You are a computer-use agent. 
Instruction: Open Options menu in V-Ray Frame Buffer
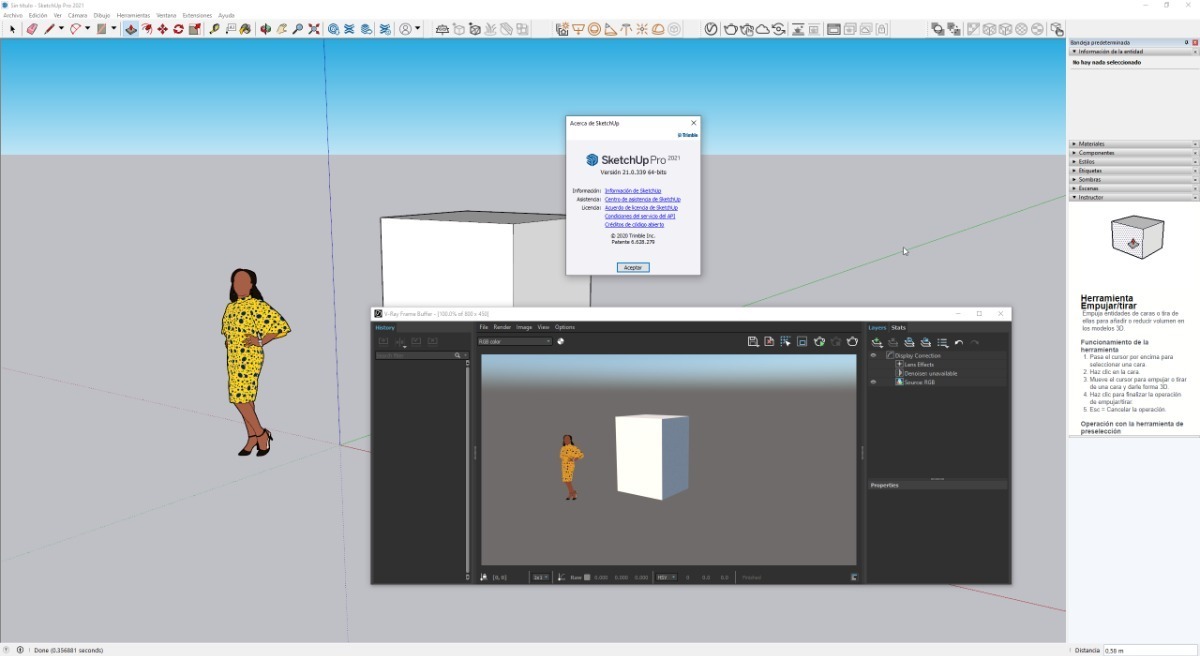[x=565, y=327]
